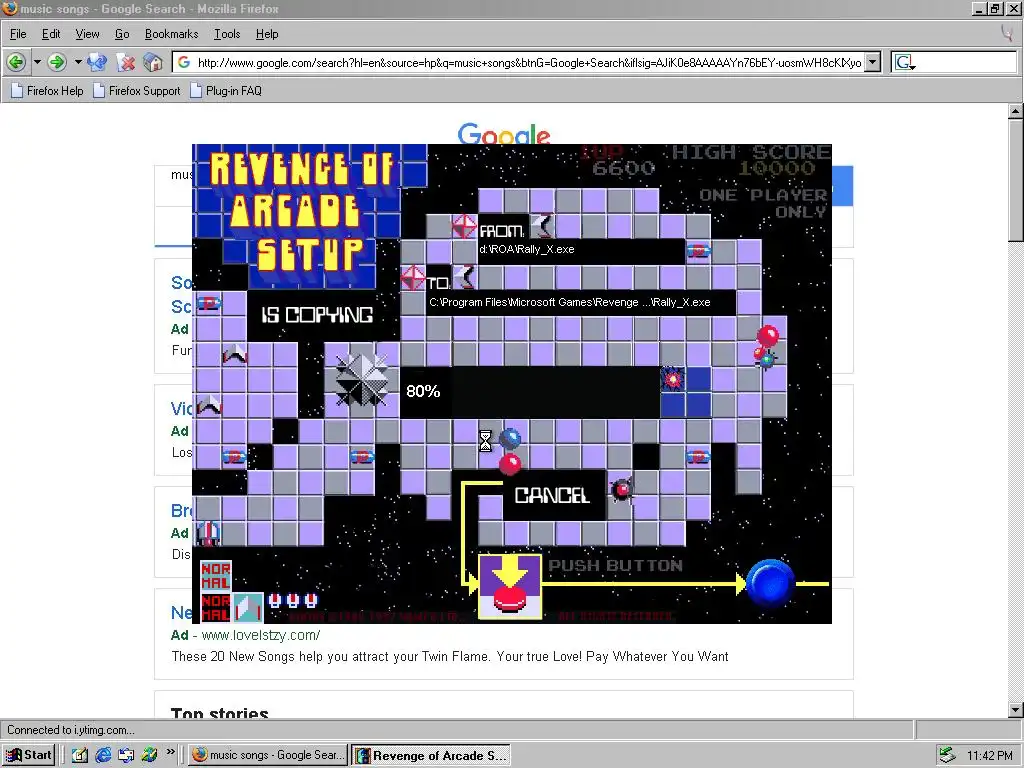Click the Top stories heading
This screenshot has width=1024, height=768.
[219, 712]
